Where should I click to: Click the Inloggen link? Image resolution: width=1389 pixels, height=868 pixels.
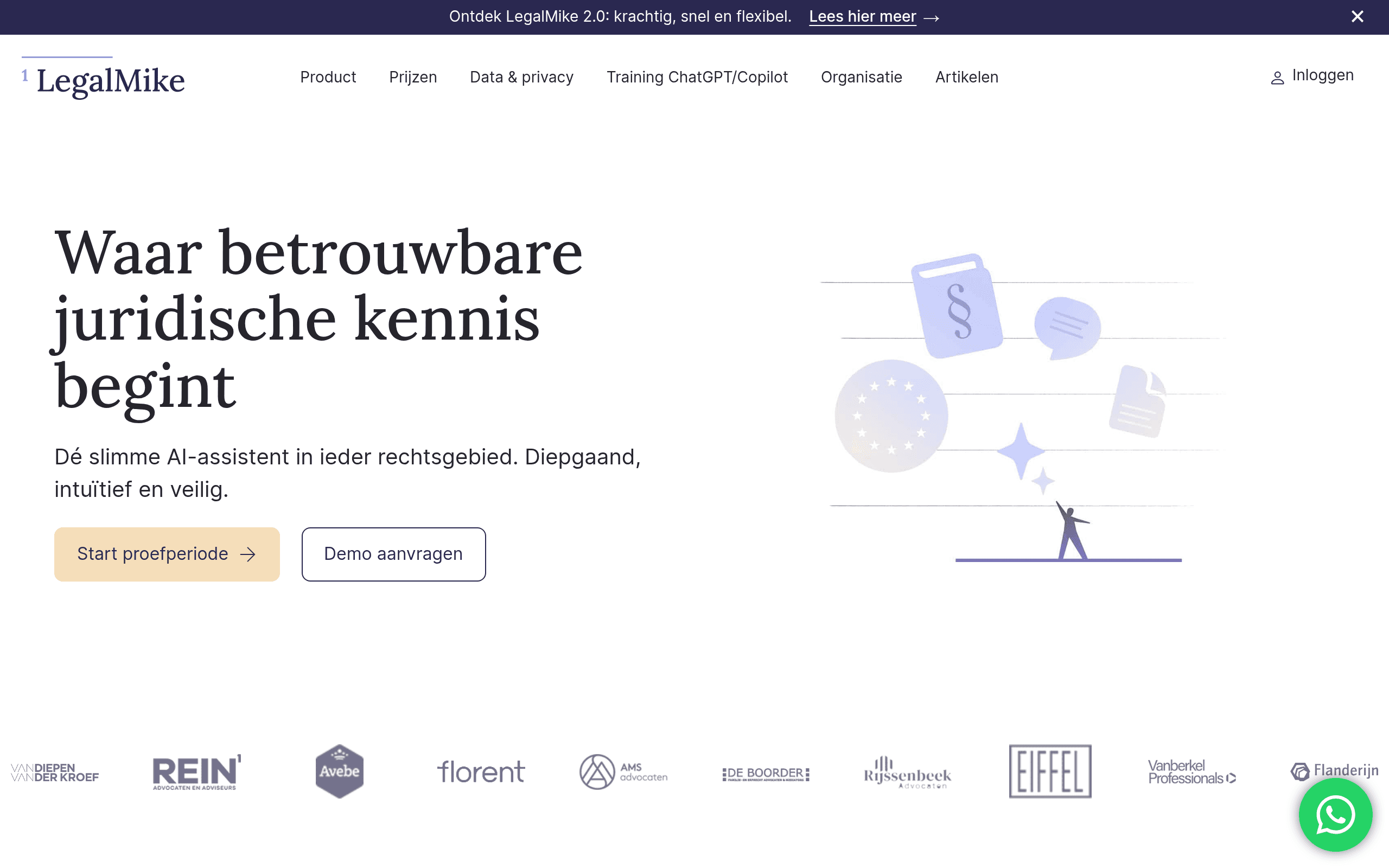1322,75
